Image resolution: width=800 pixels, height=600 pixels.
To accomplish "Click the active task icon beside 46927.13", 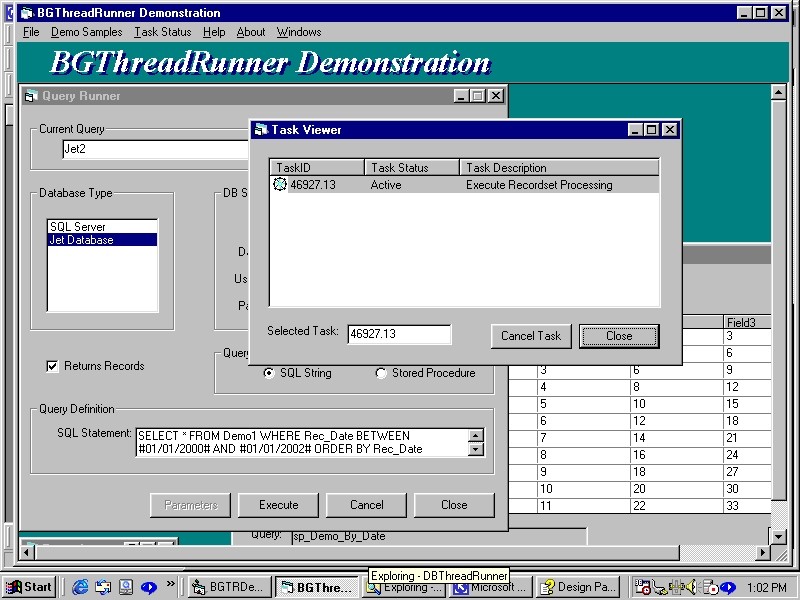I will tap(280, 185).
